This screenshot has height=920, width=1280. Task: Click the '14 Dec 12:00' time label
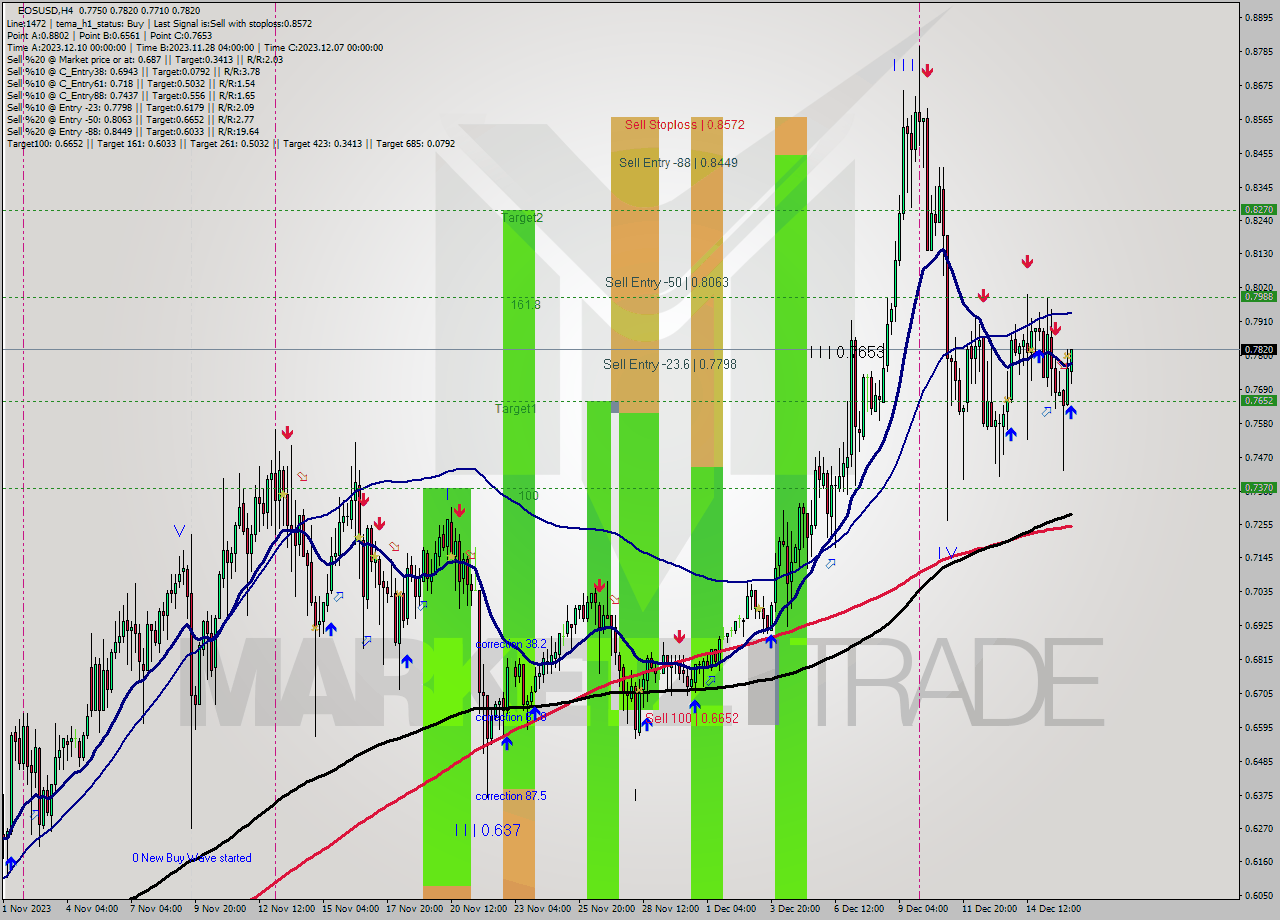(x=1053, y=909)
